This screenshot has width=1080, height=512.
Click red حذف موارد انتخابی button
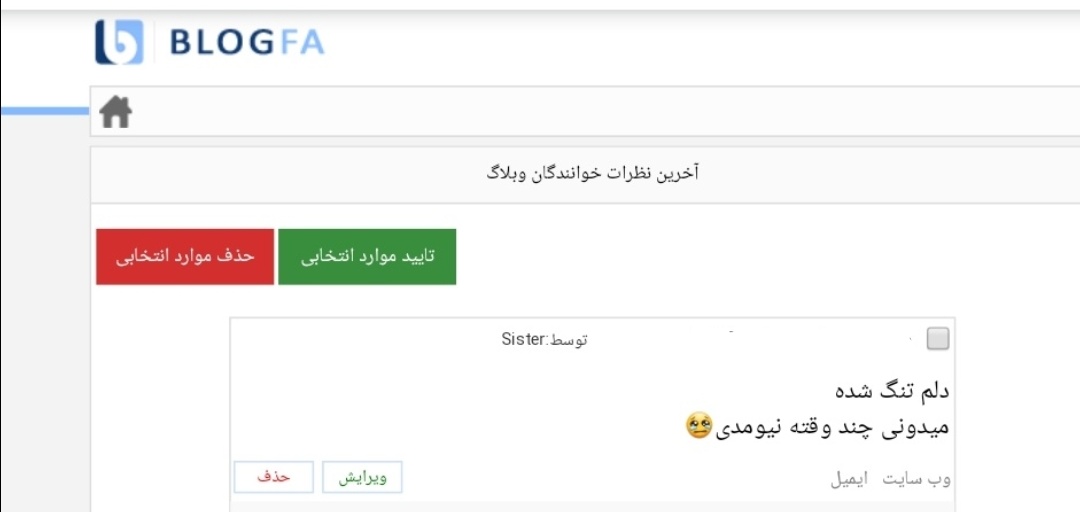(x=185, y=256)
